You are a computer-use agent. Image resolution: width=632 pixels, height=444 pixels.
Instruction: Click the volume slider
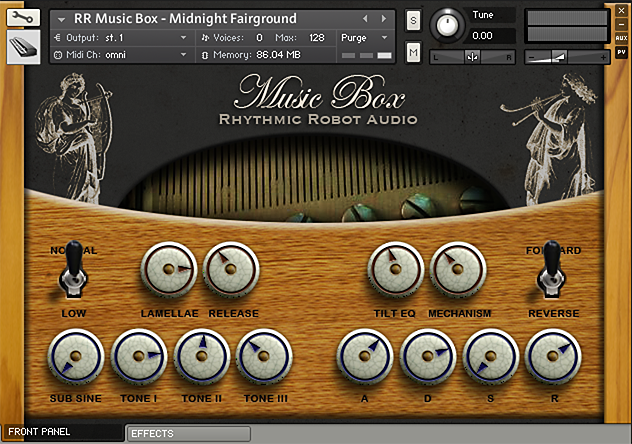tap(567, 58)
